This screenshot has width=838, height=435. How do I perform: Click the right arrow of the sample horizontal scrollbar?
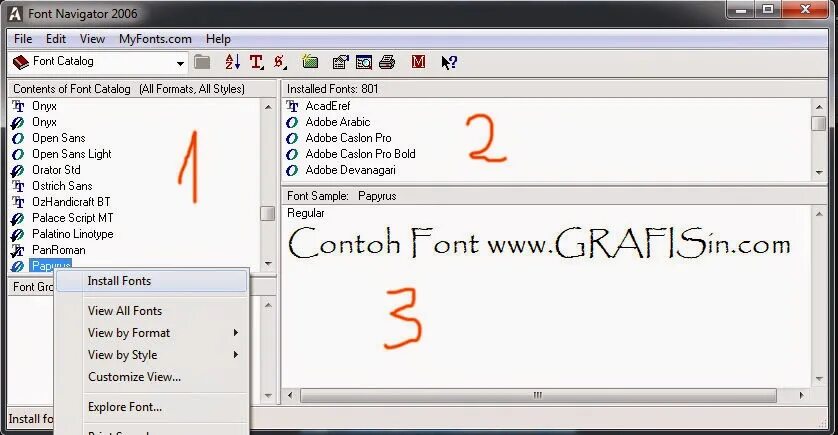[802, 395]
